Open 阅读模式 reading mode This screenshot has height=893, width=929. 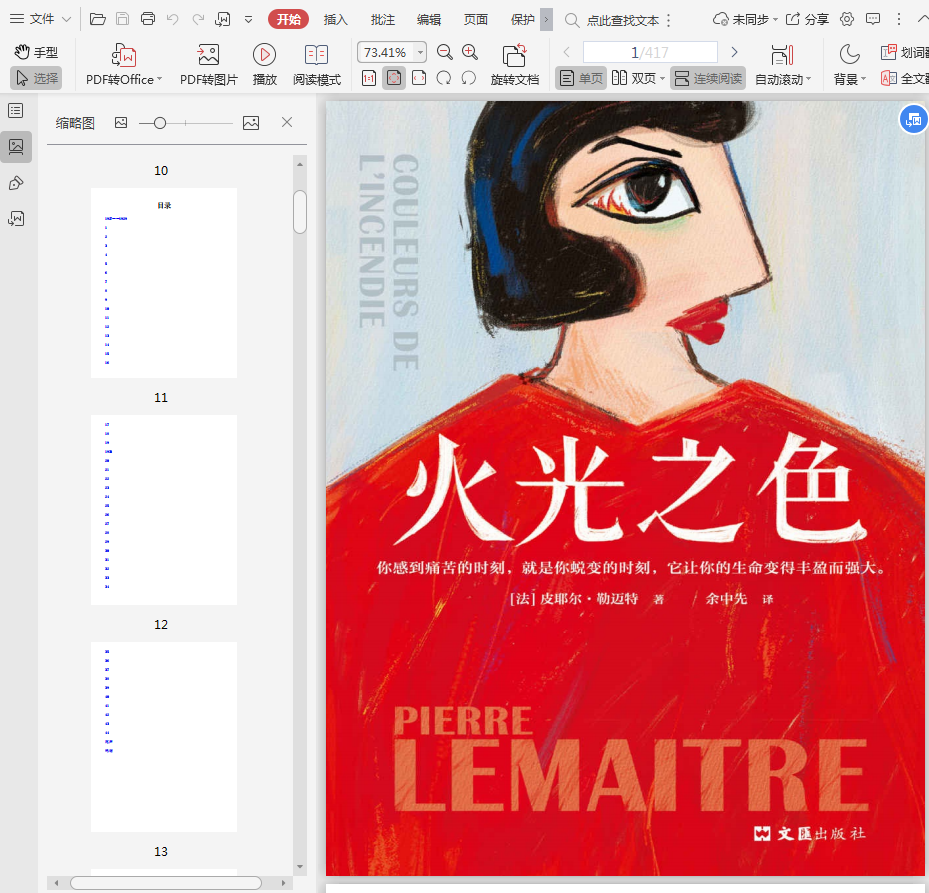coord(316,56)
